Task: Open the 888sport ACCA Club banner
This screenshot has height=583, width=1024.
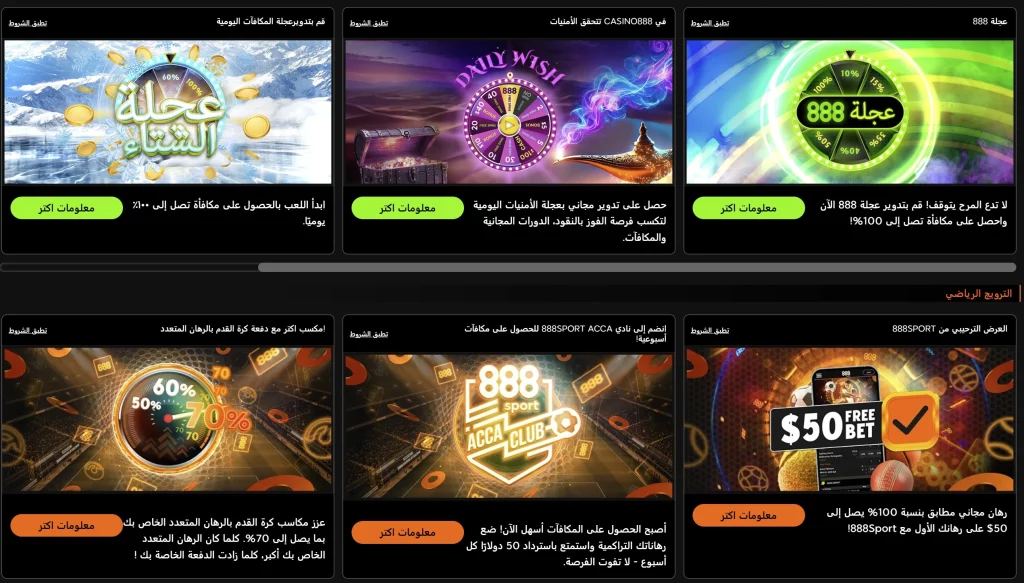Action: 509,427
